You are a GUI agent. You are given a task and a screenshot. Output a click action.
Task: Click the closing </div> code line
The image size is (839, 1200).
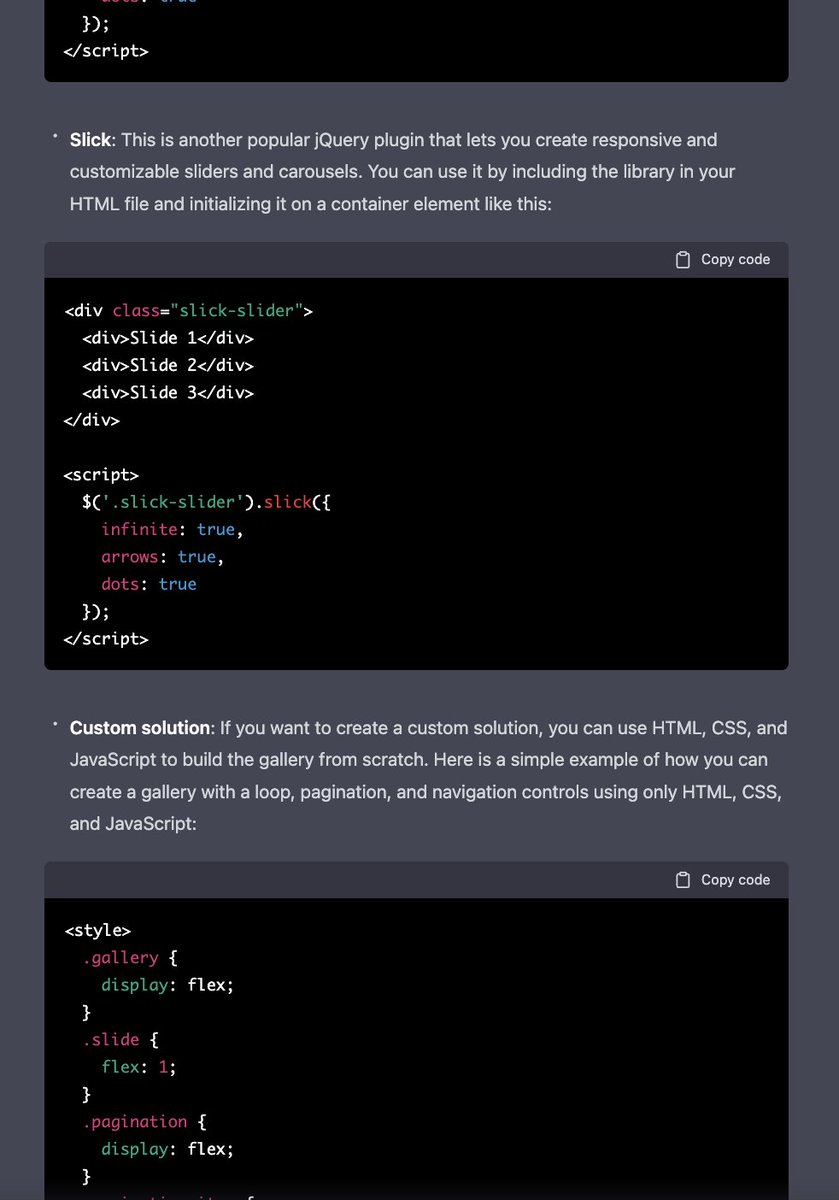click(92, 420)
